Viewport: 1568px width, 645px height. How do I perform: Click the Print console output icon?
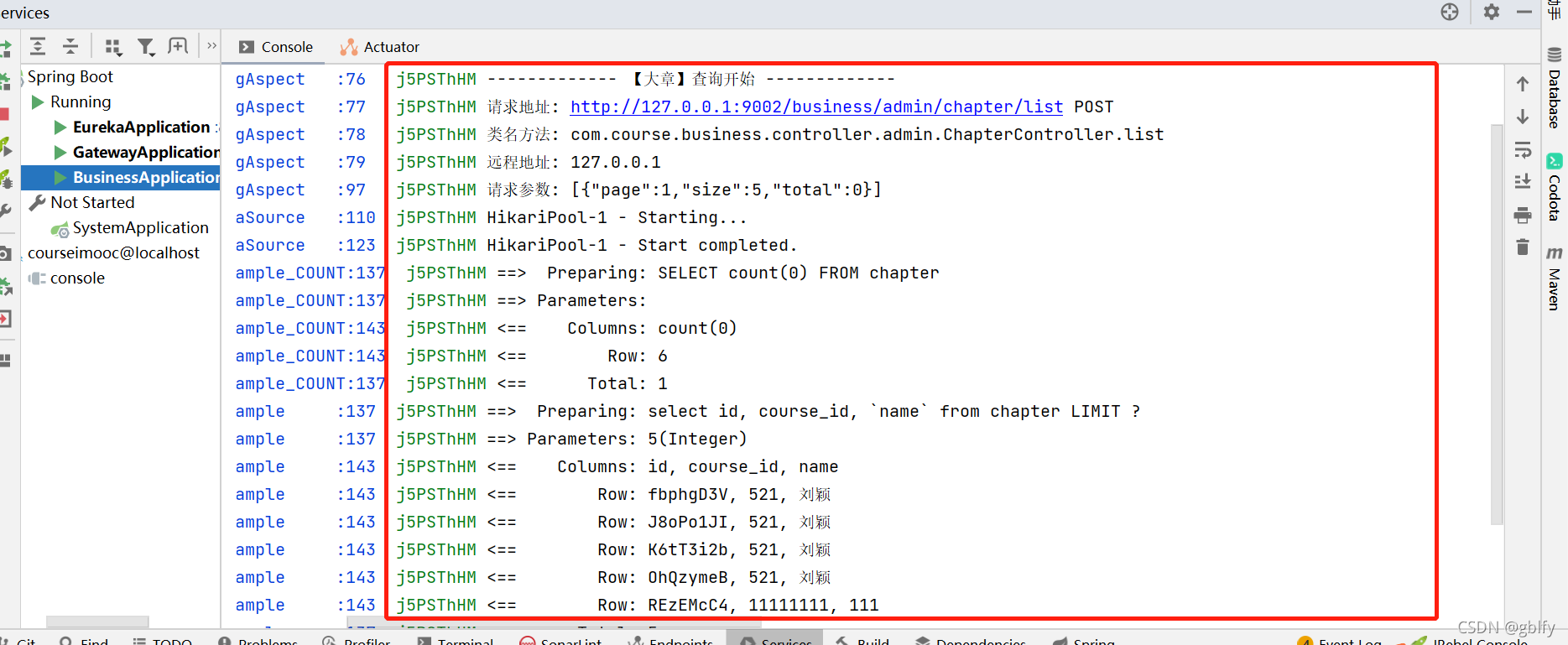(x=1523, y=216)
